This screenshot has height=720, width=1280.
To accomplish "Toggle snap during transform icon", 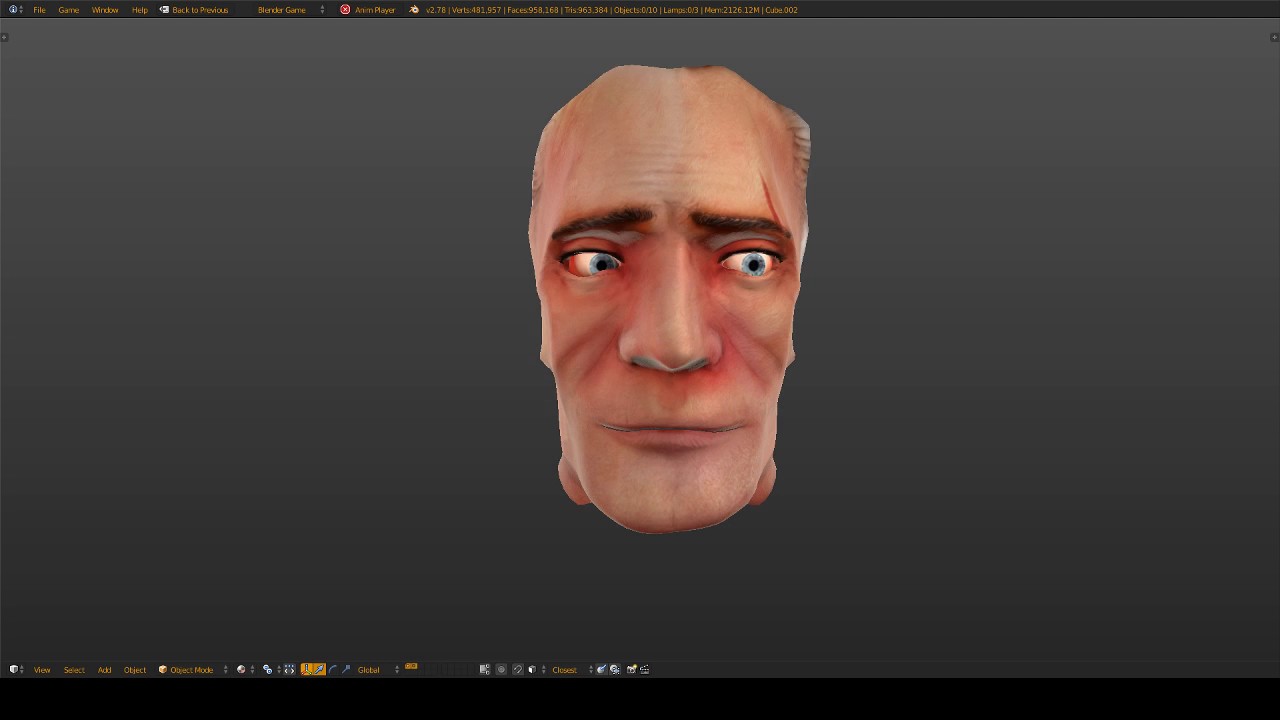I will pos(517,670).
